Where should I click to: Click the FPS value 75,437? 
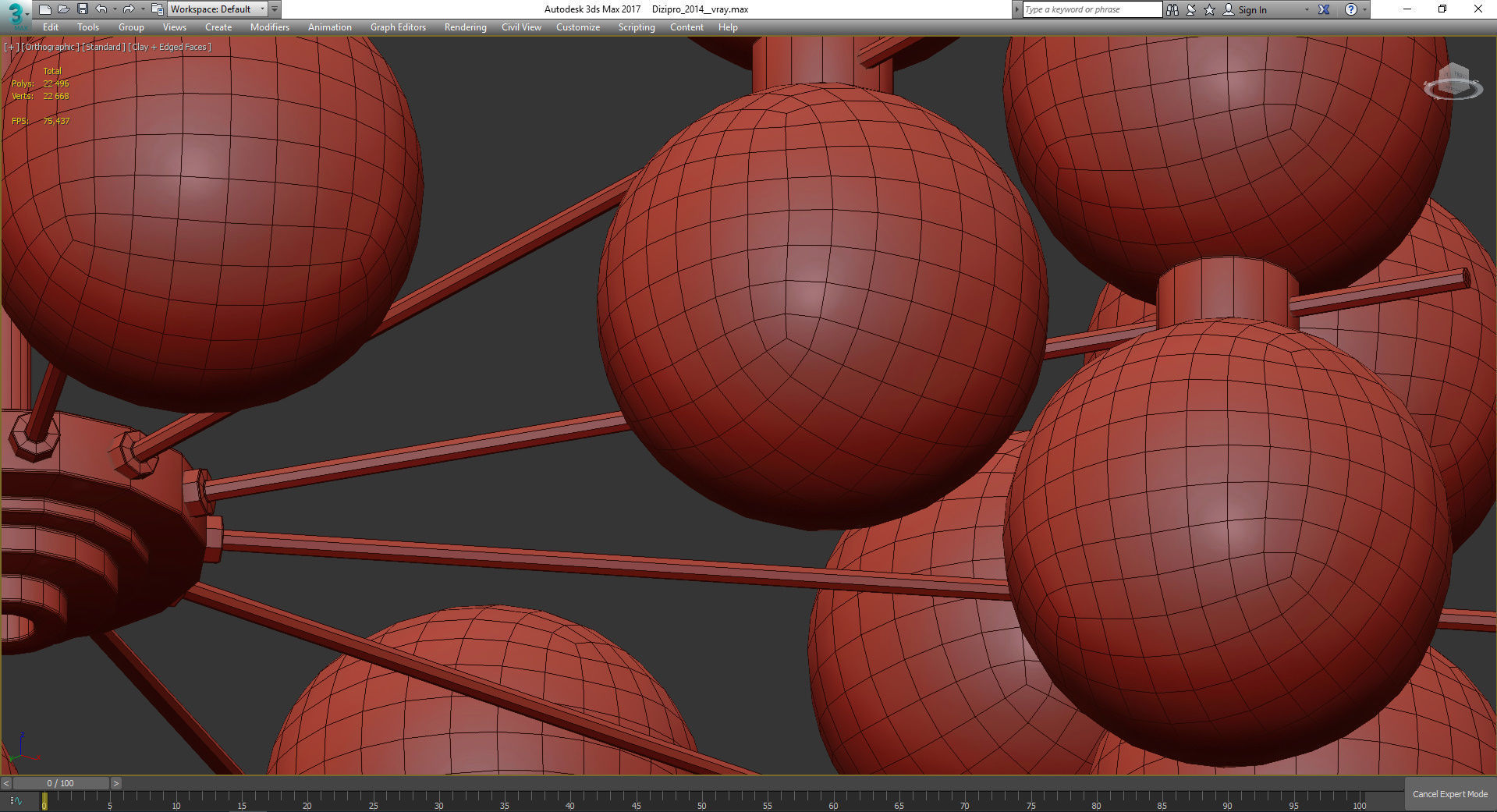pos(56,121)
